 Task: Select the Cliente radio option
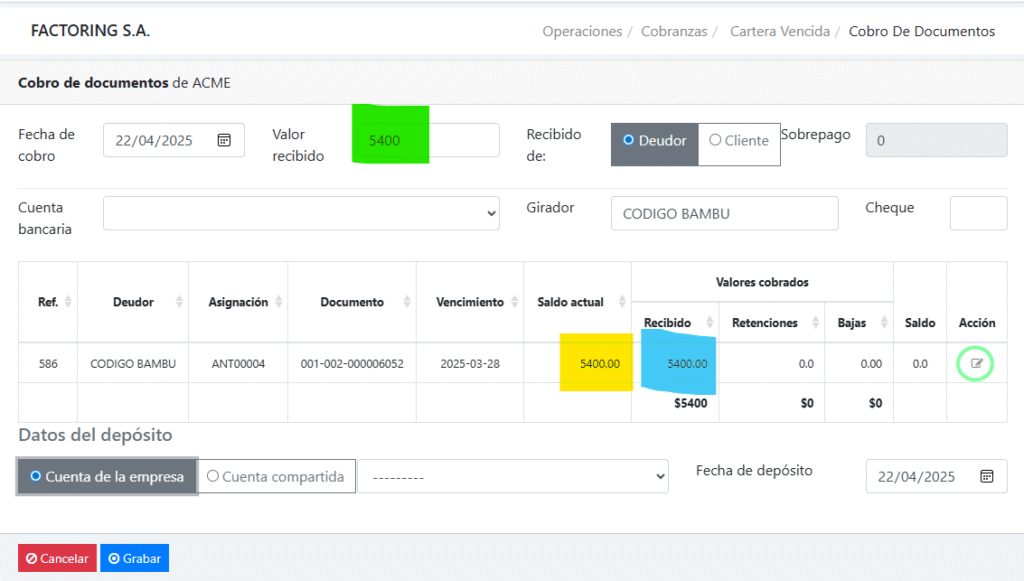click(739, 141)
